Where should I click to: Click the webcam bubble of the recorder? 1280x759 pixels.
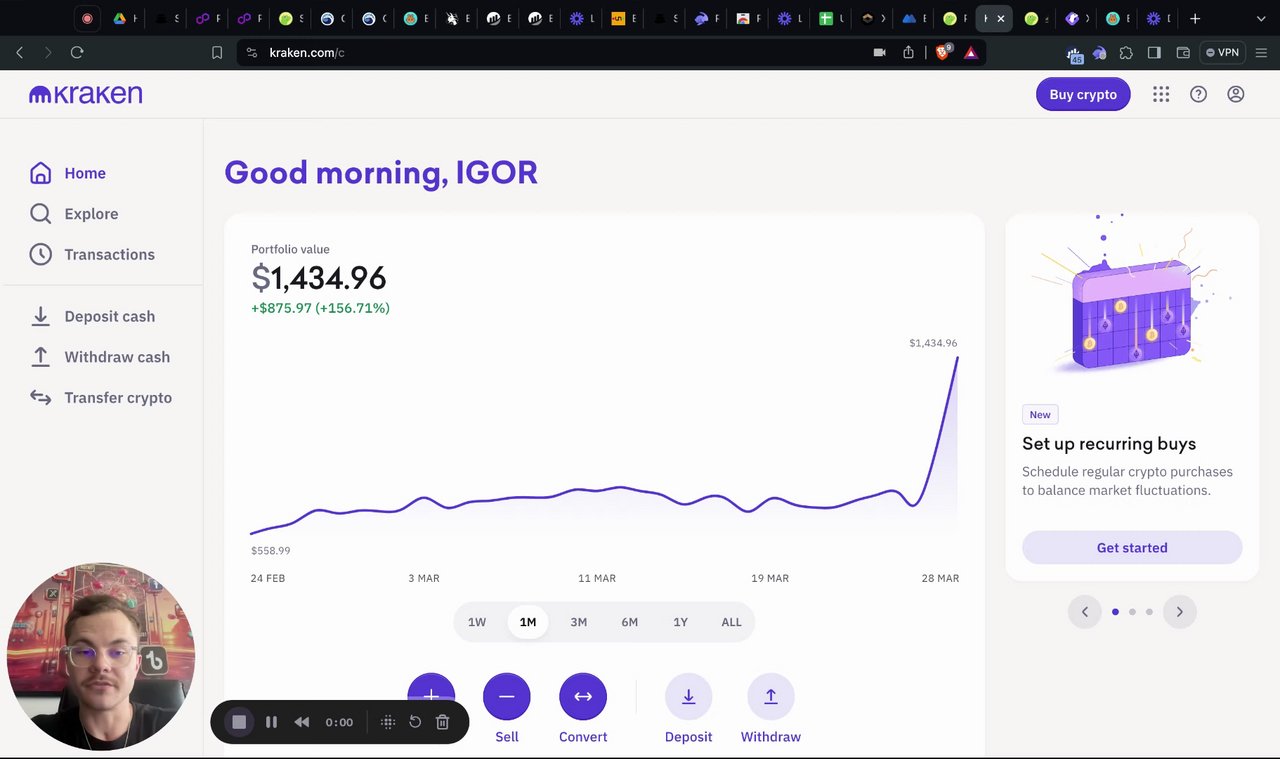(x=101, y=656)
